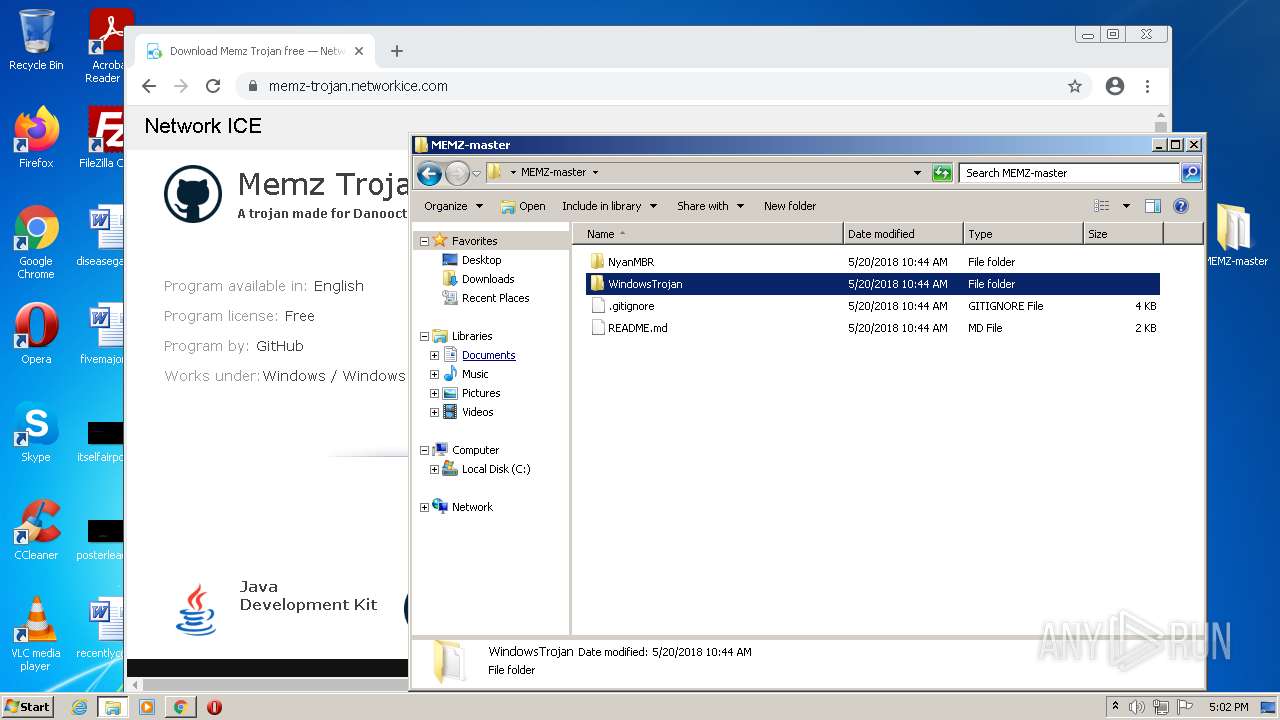
Task: Launch Opera desktop shortcut
Action: pos(36,333)
